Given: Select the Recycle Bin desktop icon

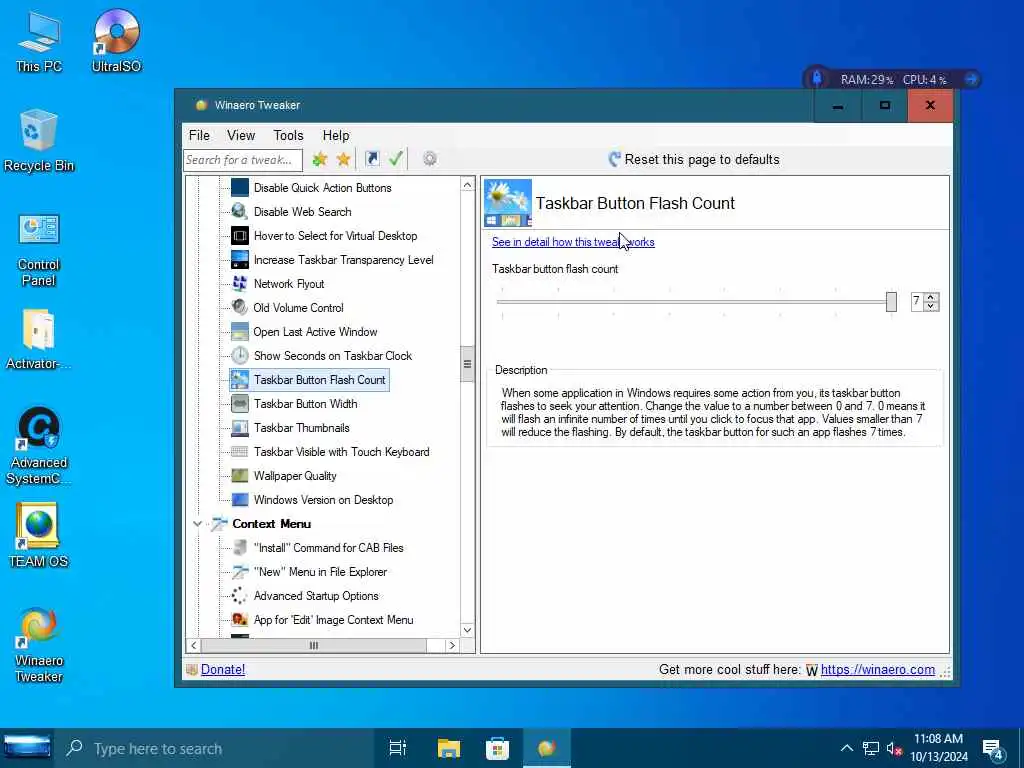Looking at the screenshot, I should 39,140.
